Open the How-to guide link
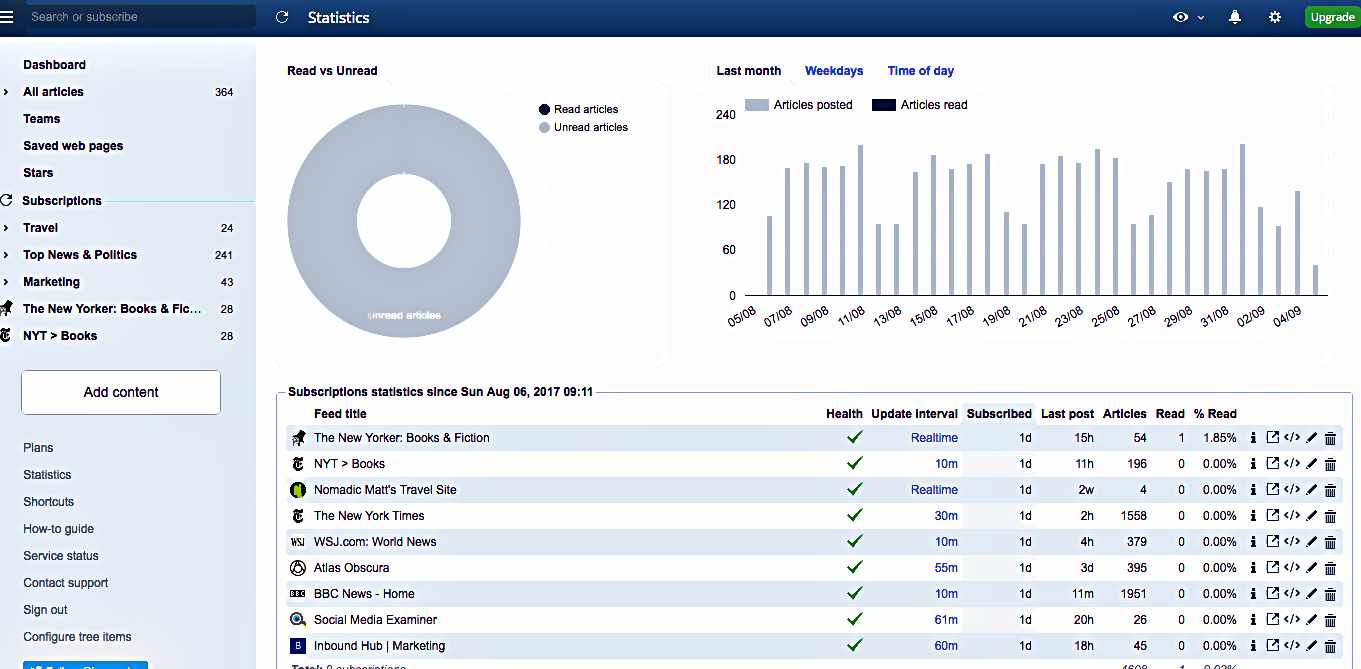 coord(59,529)
